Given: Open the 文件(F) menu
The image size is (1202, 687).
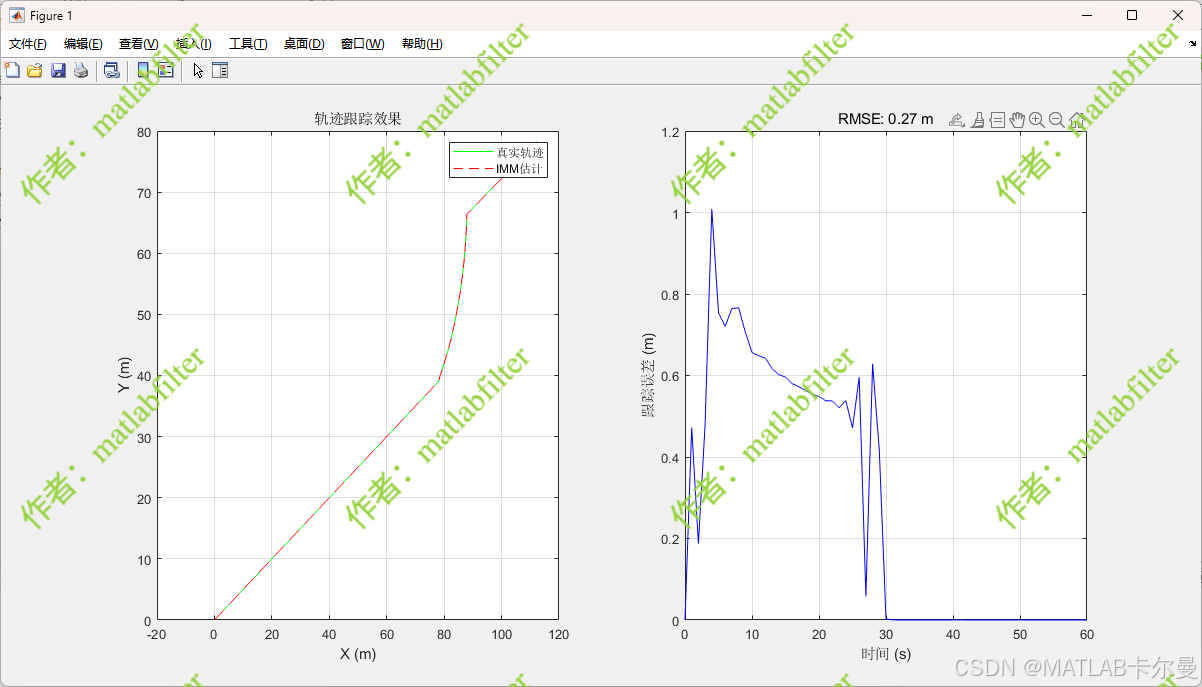Looking at the screenshot, I should click(28, 44).
